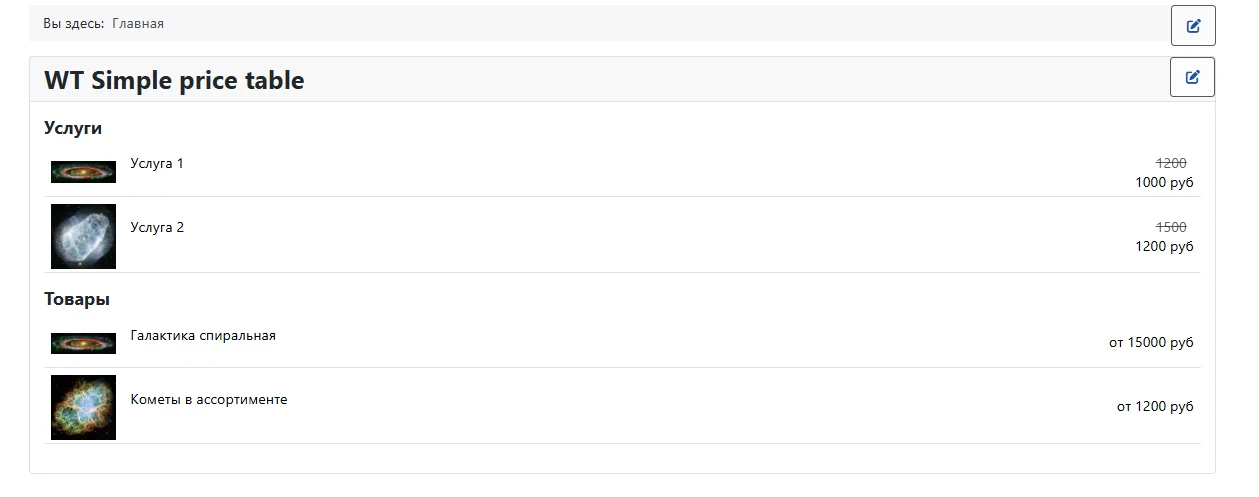Click the Товары section heading
1259x497 pixels.
pyautogui.click(x=77, y=299)
